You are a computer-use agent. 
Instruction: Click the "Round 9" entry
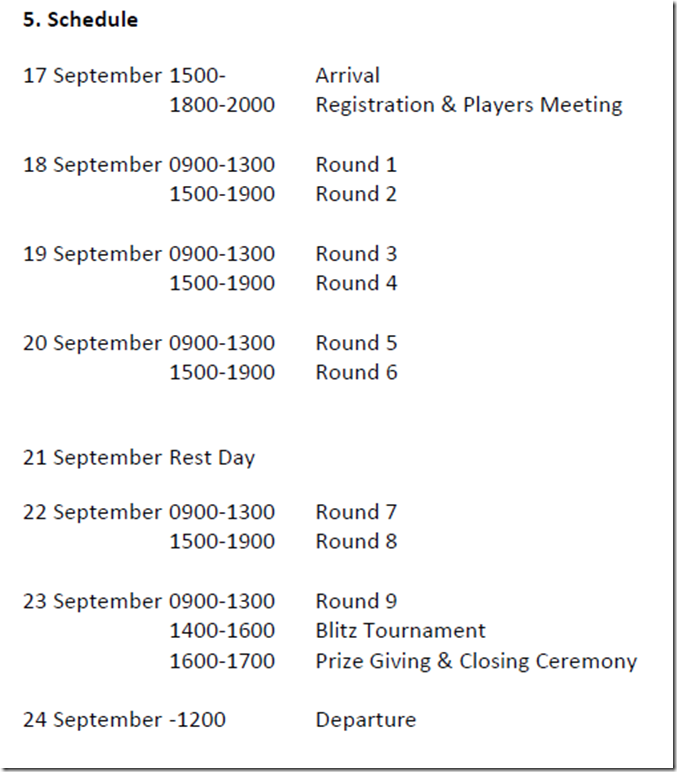(x=356, y=601)
